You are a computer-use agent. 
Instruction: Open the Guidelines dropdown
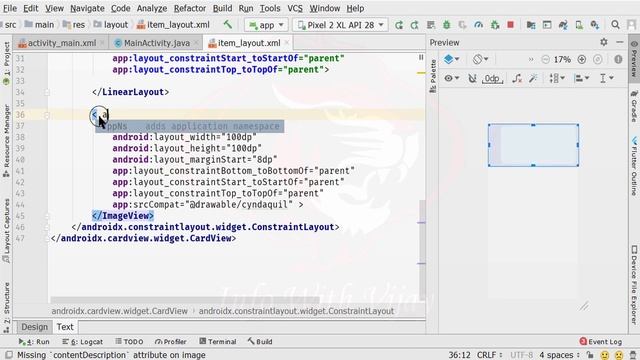point(607,78)
